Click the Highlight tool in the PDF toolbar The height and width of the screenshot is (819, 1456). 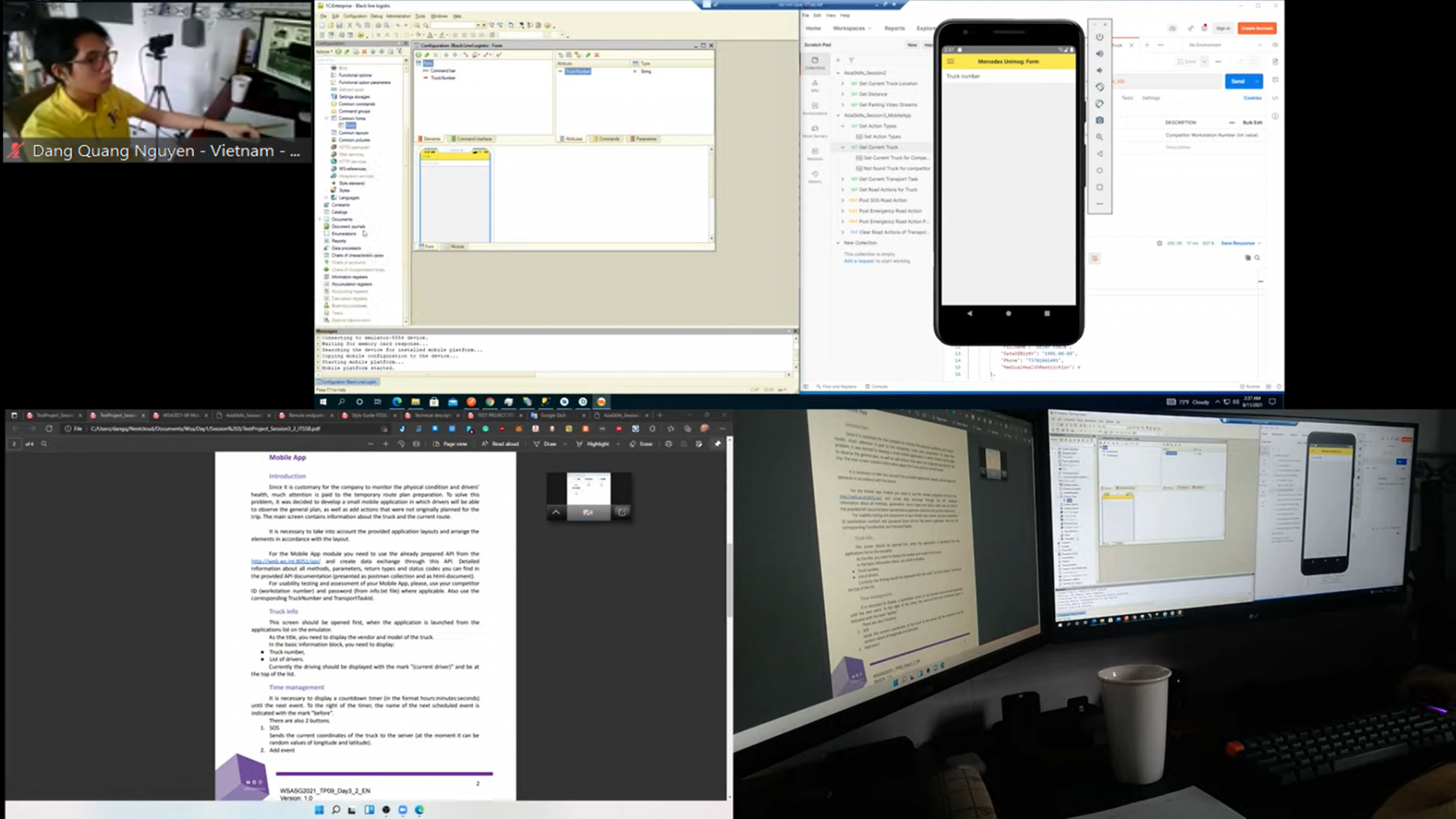click(593, 443)
